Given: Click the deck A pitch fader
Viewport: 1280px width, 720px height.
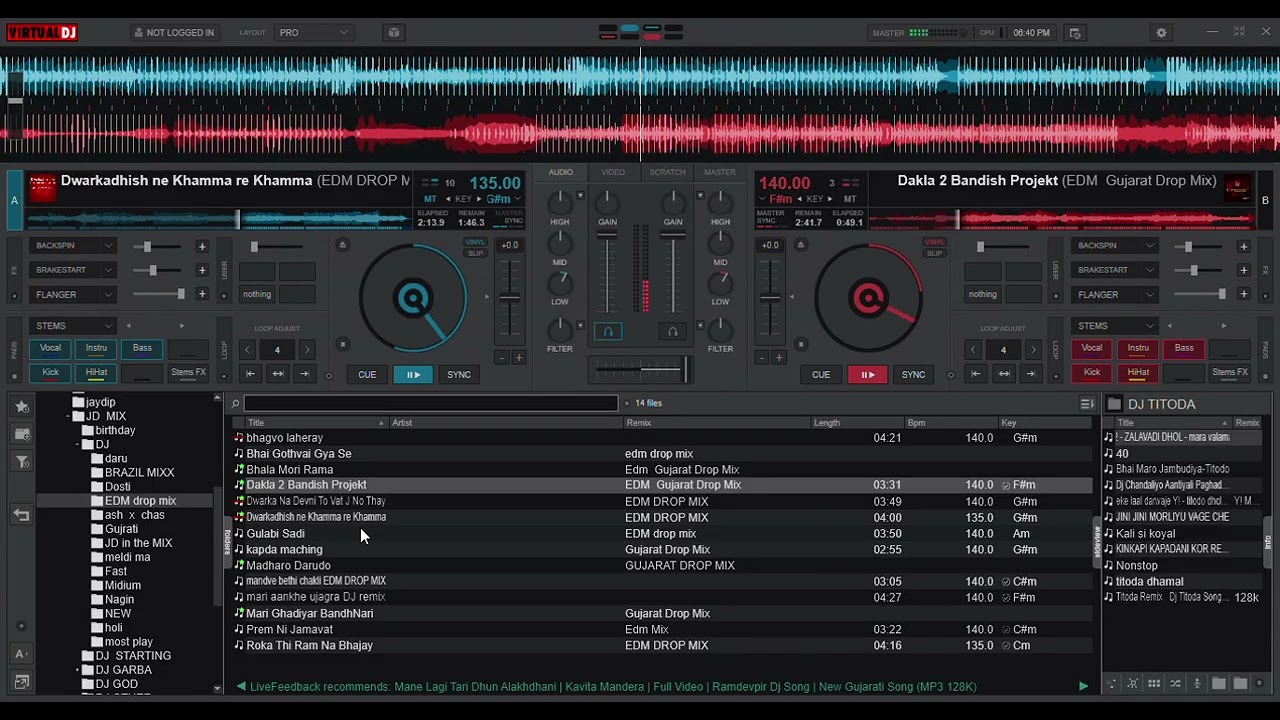Looking at the screenshot, I should pos(510,297).
